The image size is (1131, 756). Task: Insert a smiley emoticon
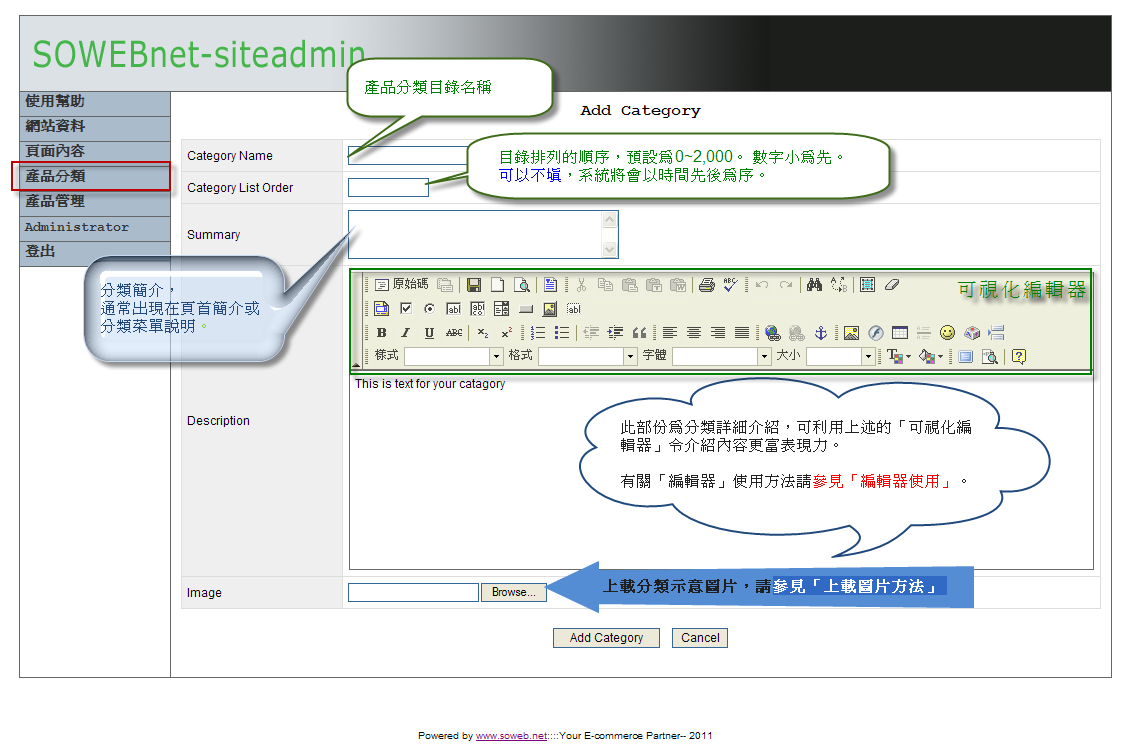946,333
